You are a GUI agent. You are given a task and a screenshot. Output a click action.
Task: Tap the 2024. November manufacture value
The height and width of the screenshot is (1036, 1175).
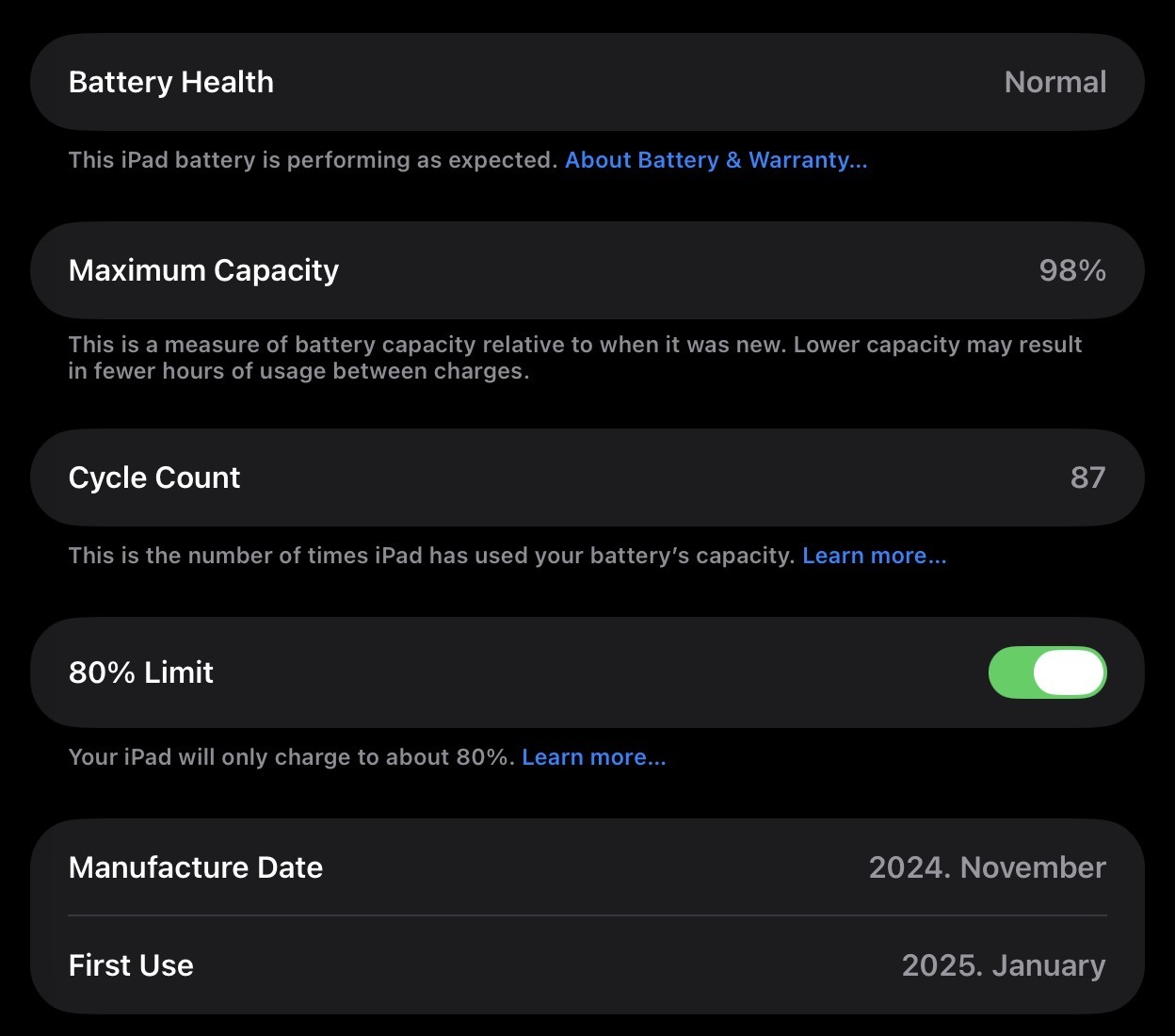point(987,867)
